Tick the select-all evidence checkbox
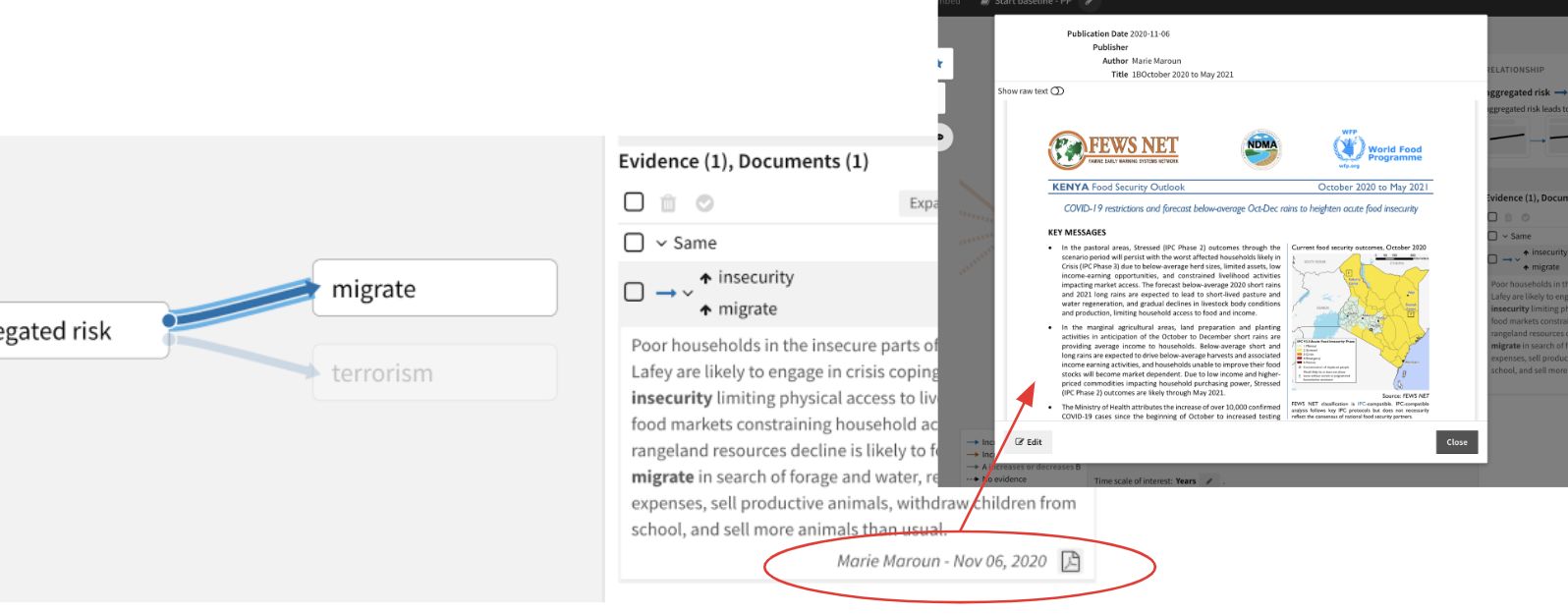The height and width of the screenshot is (615, 1568). coord(634,201)
